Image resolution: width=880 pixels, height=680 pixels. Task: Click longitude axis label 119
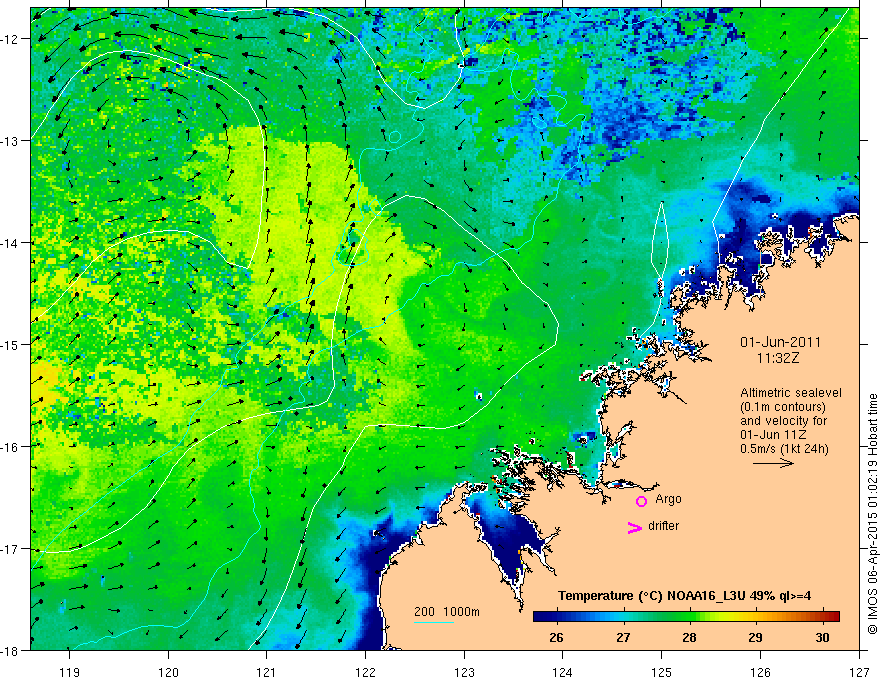click(x=70, y=672)
